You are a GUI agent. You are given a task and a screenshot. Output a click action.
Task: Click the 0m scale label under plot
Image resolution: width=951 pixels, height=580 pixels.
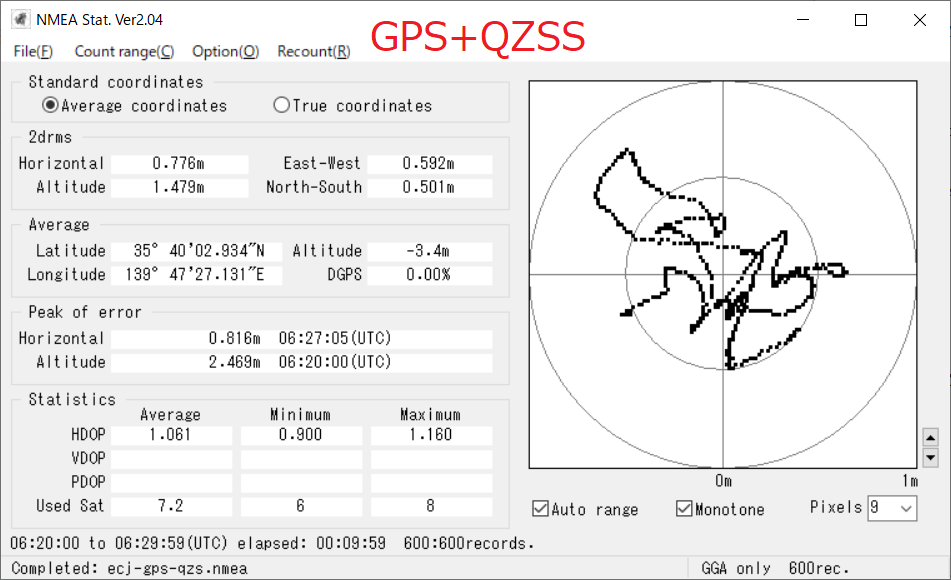tap(723, 481)
